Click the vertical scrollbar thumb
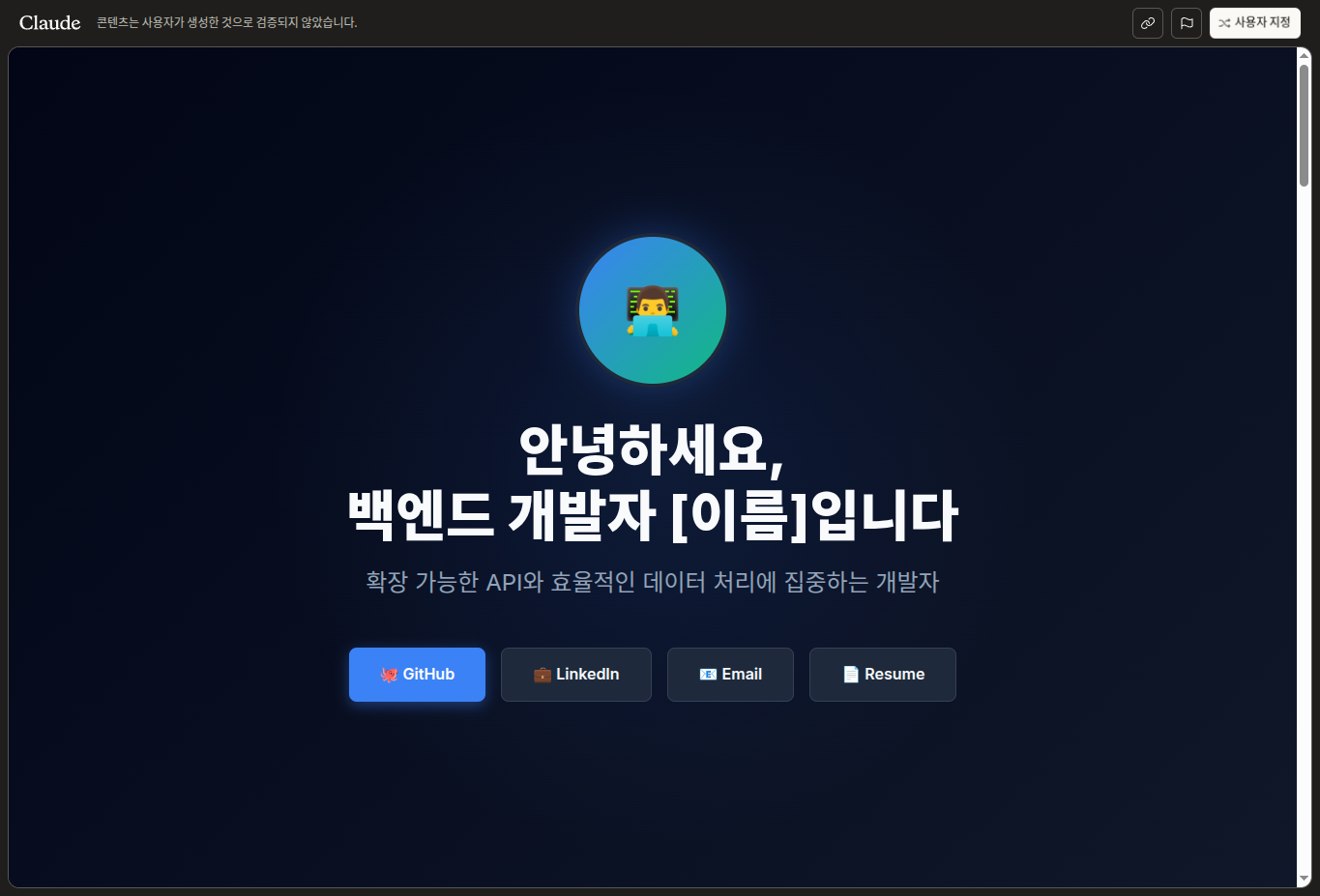The height and width of the screenshot is (896, 1320). point(1305,126)
